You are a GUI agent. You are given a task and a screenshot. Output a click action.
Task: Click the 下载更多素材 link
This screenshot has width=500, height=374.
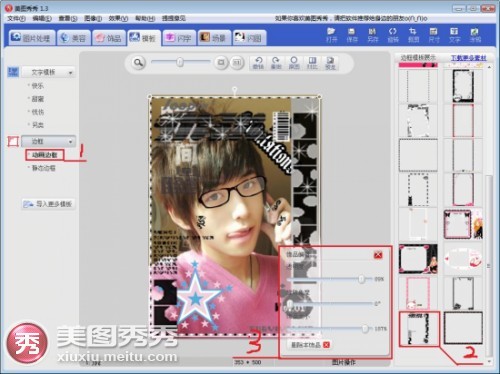(x=469, y=58)
